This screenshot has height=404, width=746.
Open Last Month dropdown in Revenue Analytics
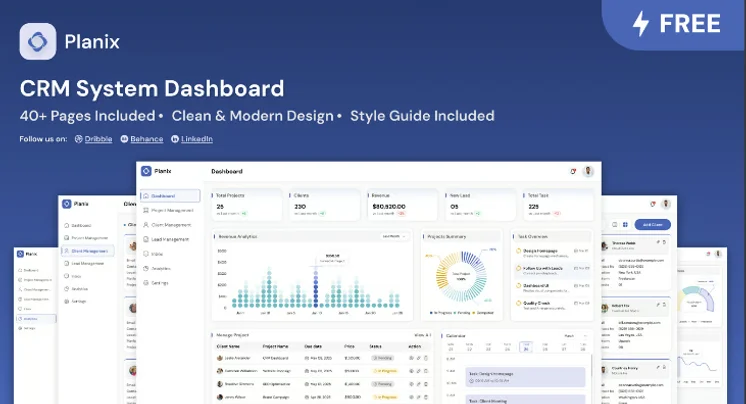394,236
